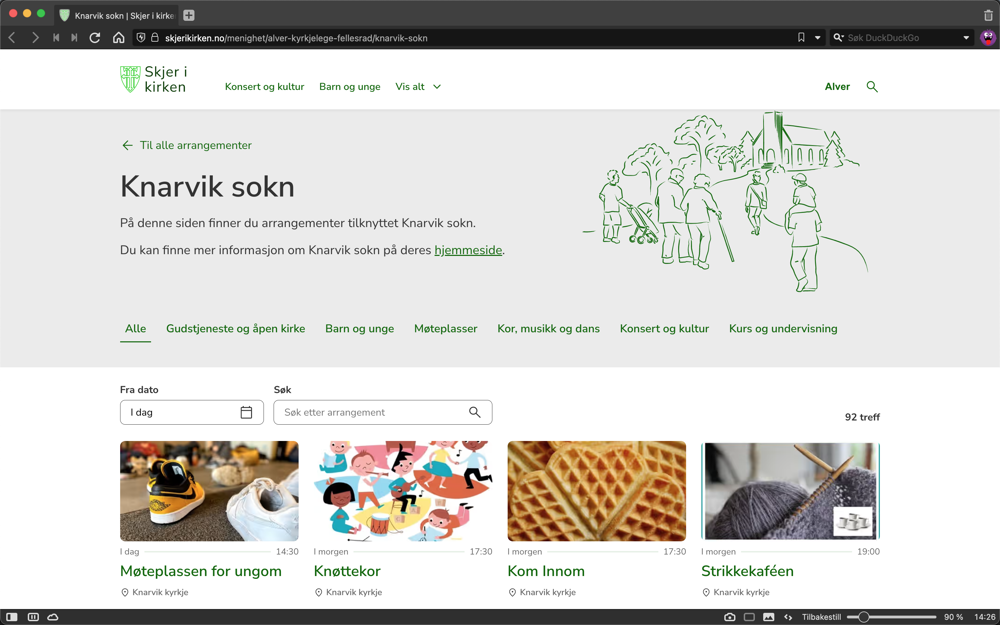Open the bookmark dropdown arrow in address bar
Screen dimensions: 1000x625
817,38
